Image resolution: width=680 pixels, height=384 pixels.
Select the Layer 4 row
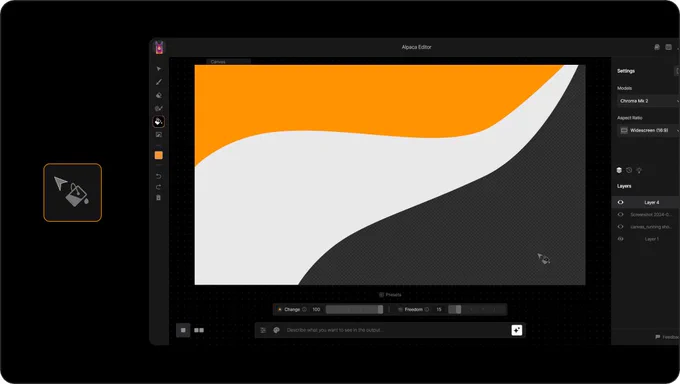tap(646, 202)
